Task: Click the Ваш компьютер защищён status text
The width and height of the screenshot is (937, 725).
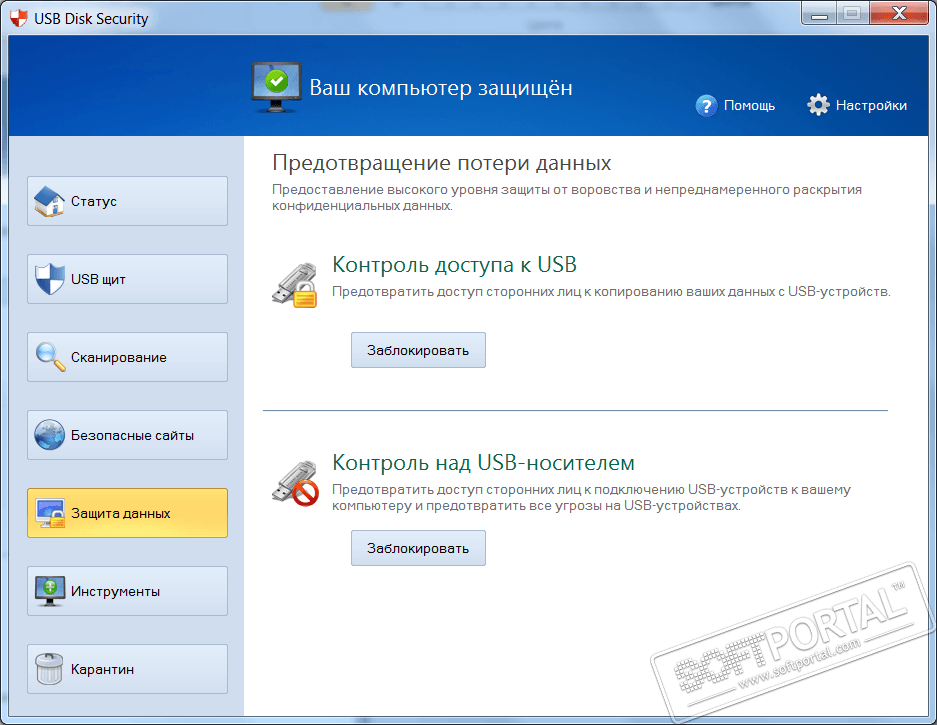Action: [x=441, y=88]
